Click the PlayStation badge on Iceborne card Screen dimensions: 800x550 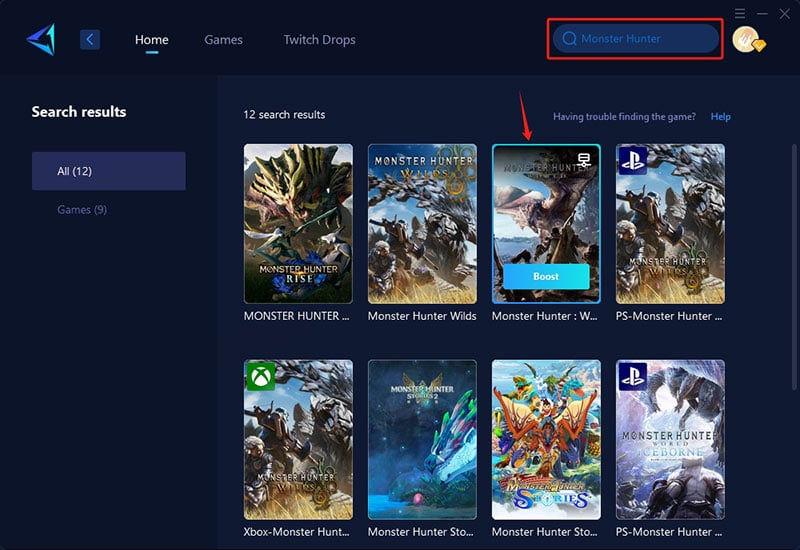tap(633, 377)
